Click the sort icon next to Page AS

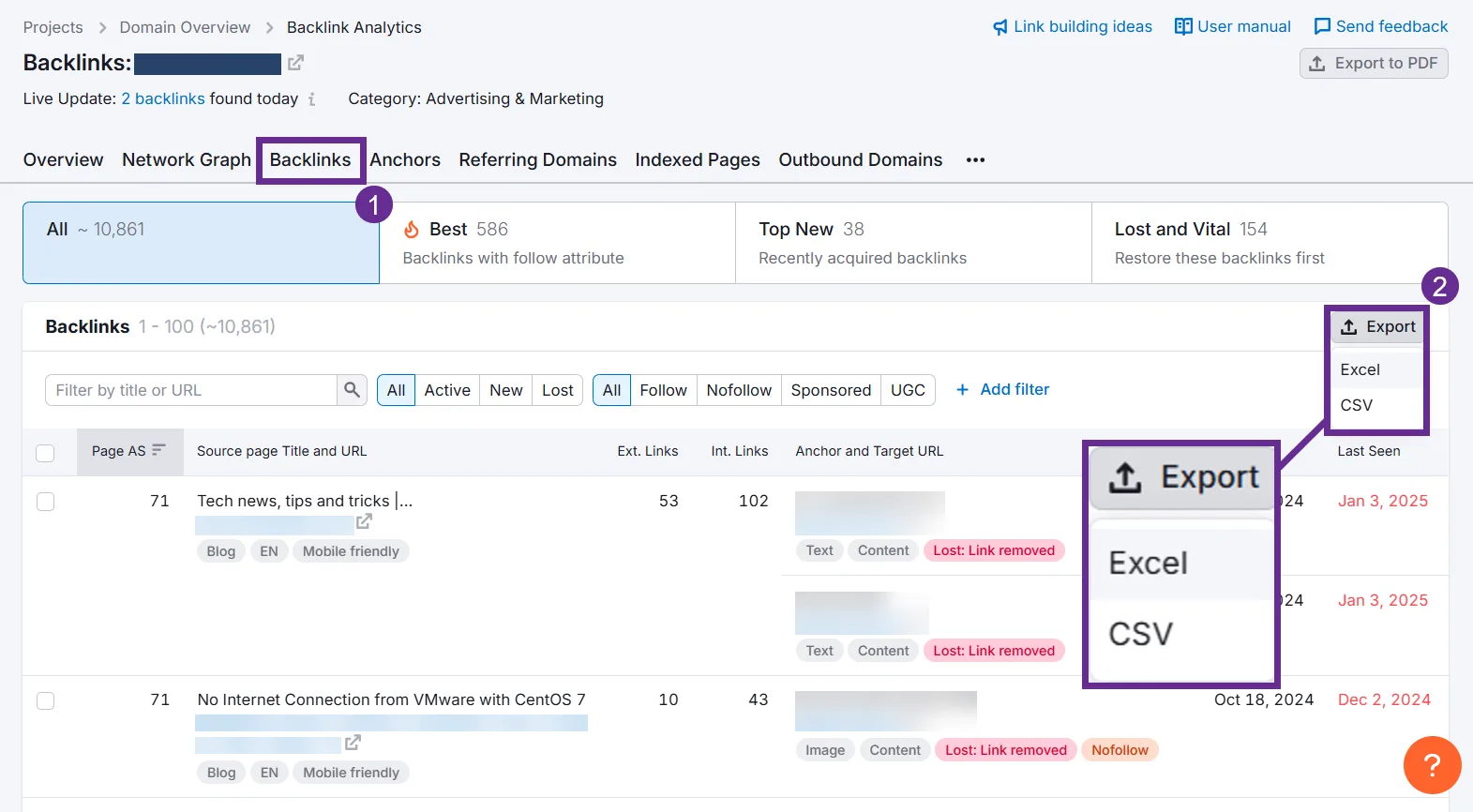(x=158, y=450)
